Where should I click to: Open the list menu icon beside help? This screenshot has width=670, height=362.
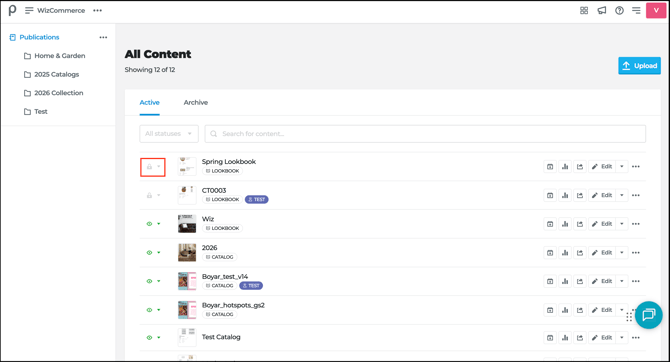click(x=636, y=10)
